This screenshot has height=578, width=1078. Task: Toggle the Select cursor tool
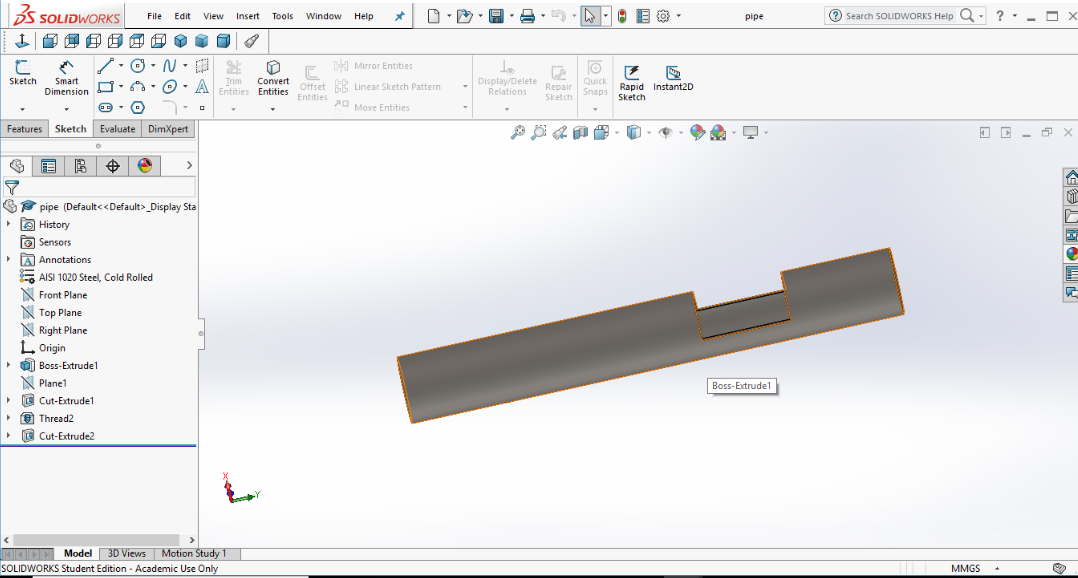point(589,16)
